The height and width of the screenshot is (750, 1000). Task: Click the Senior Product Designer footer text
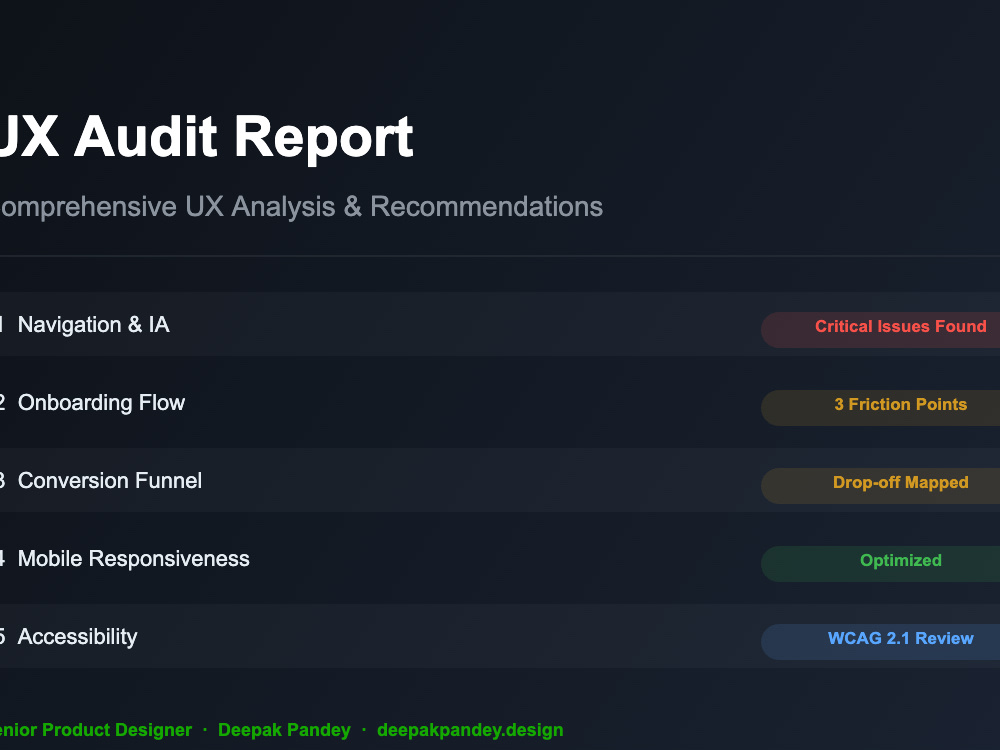96,730
